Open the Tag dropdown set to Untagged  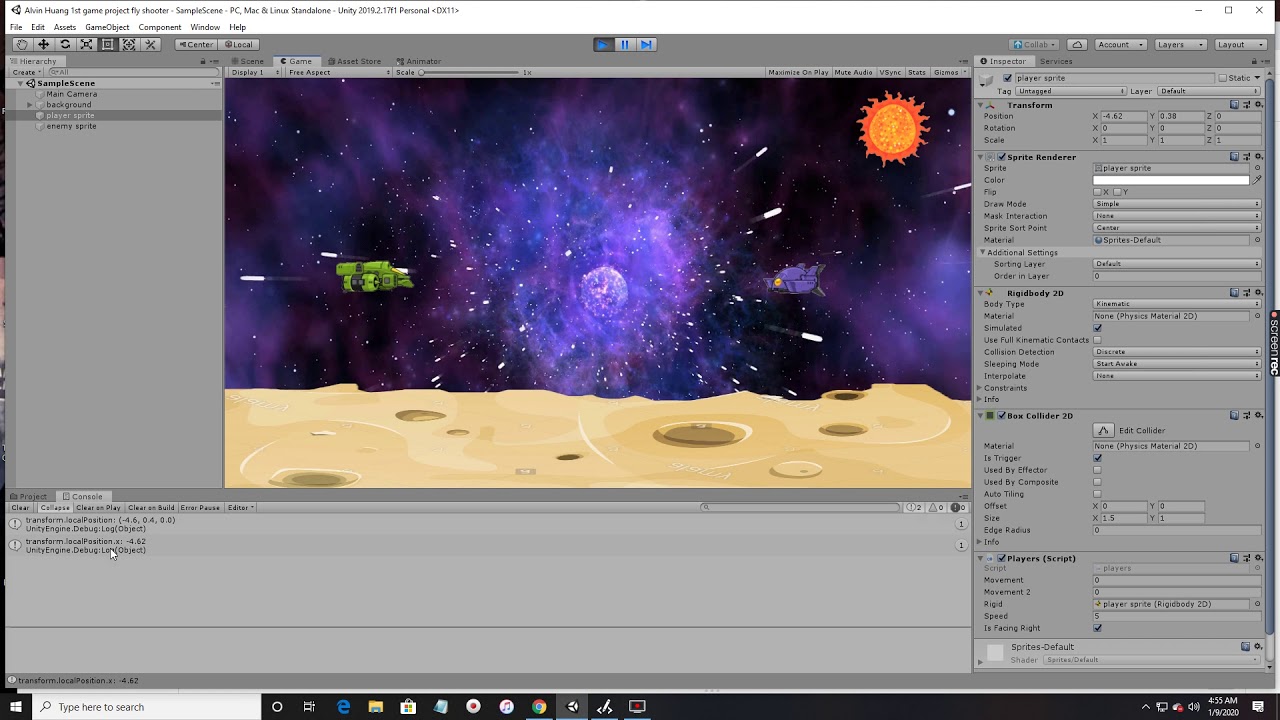coord(1071,91)
